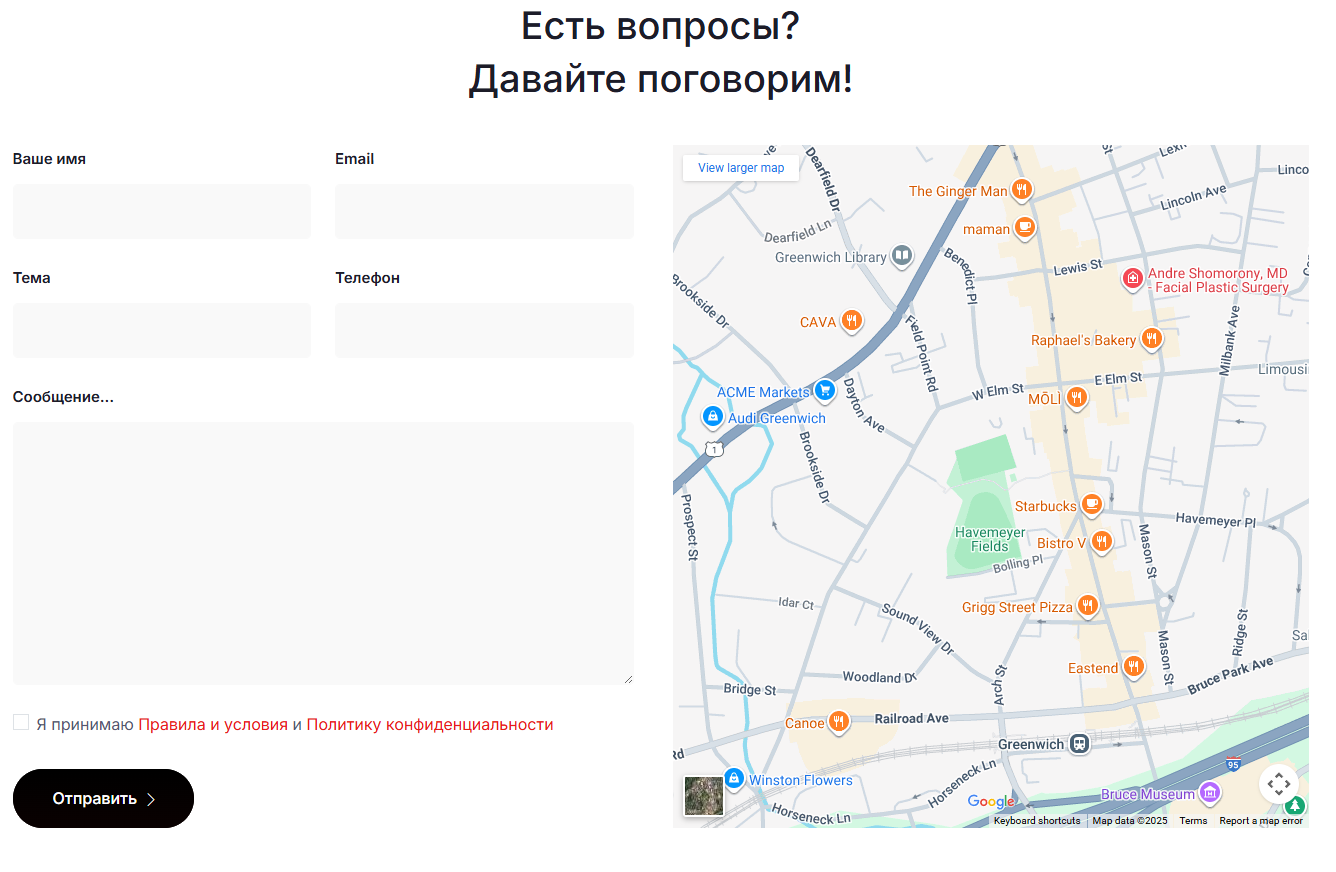Click Report a map error link
This screenshot has height=872, width=1336.
[1260, 821]
